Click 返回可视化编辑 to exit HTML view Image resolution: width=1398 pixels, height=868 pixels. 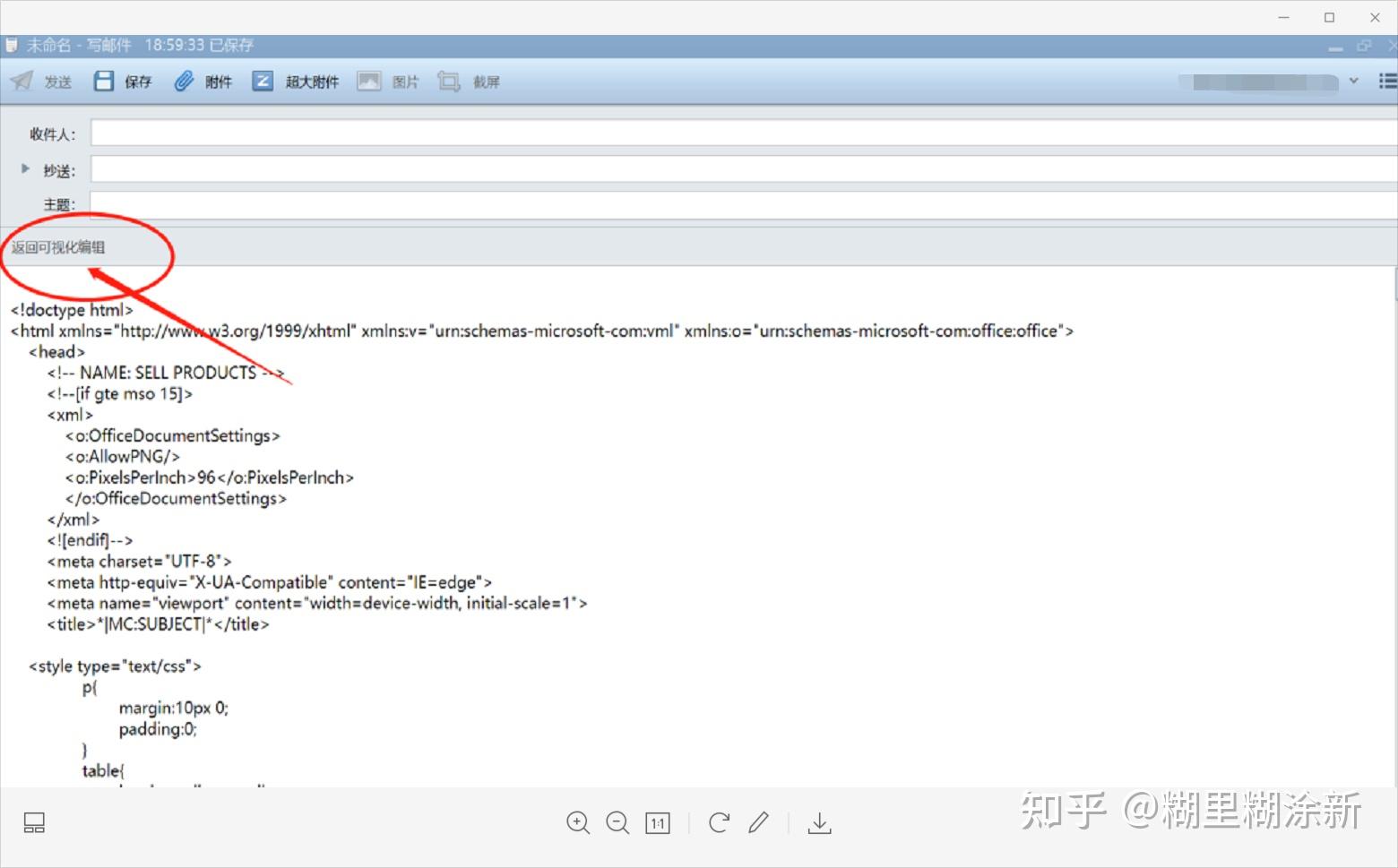pyautogui.click(x=57, y=247)
